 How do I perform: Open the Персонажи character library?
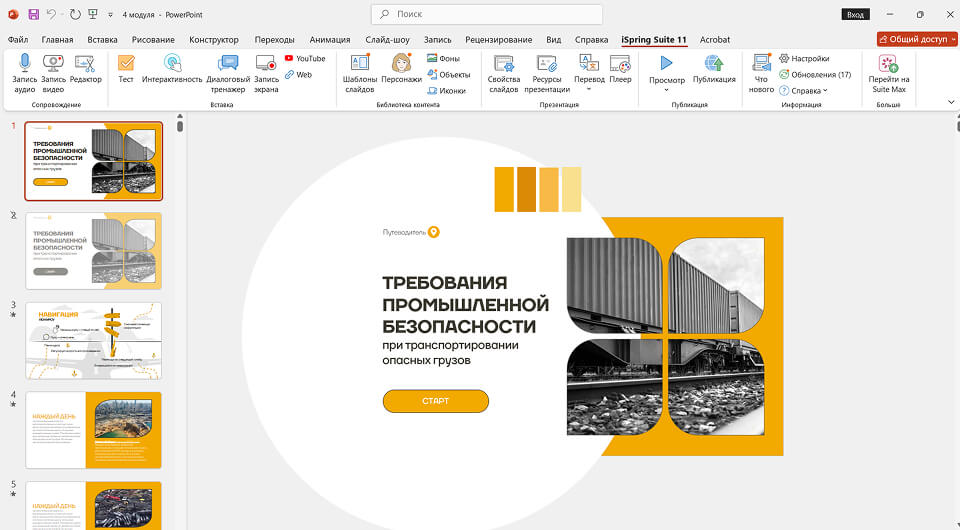[401, 64]
